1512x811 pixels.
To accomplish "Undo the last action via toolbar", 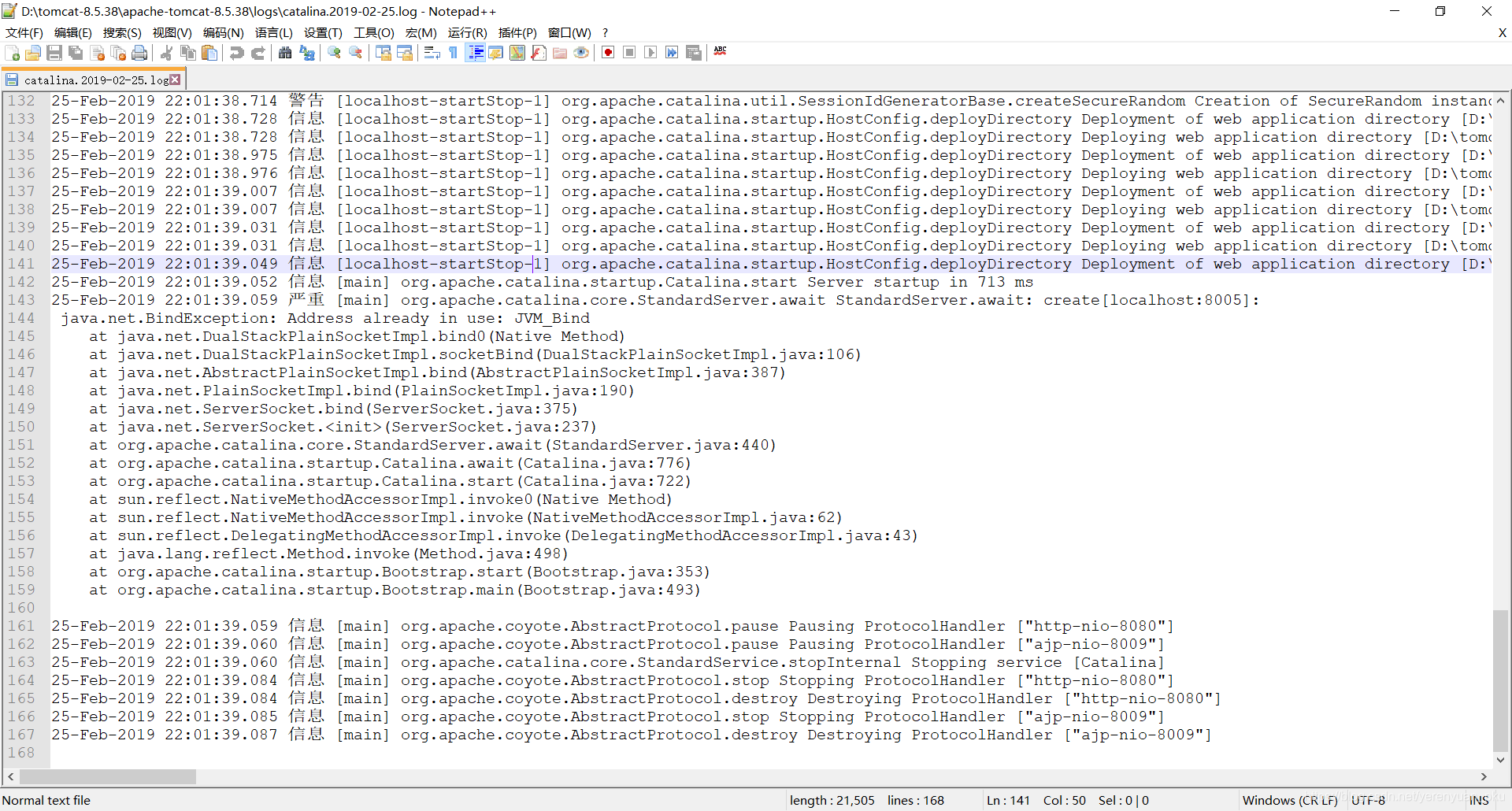I will [x=236, y=53].
